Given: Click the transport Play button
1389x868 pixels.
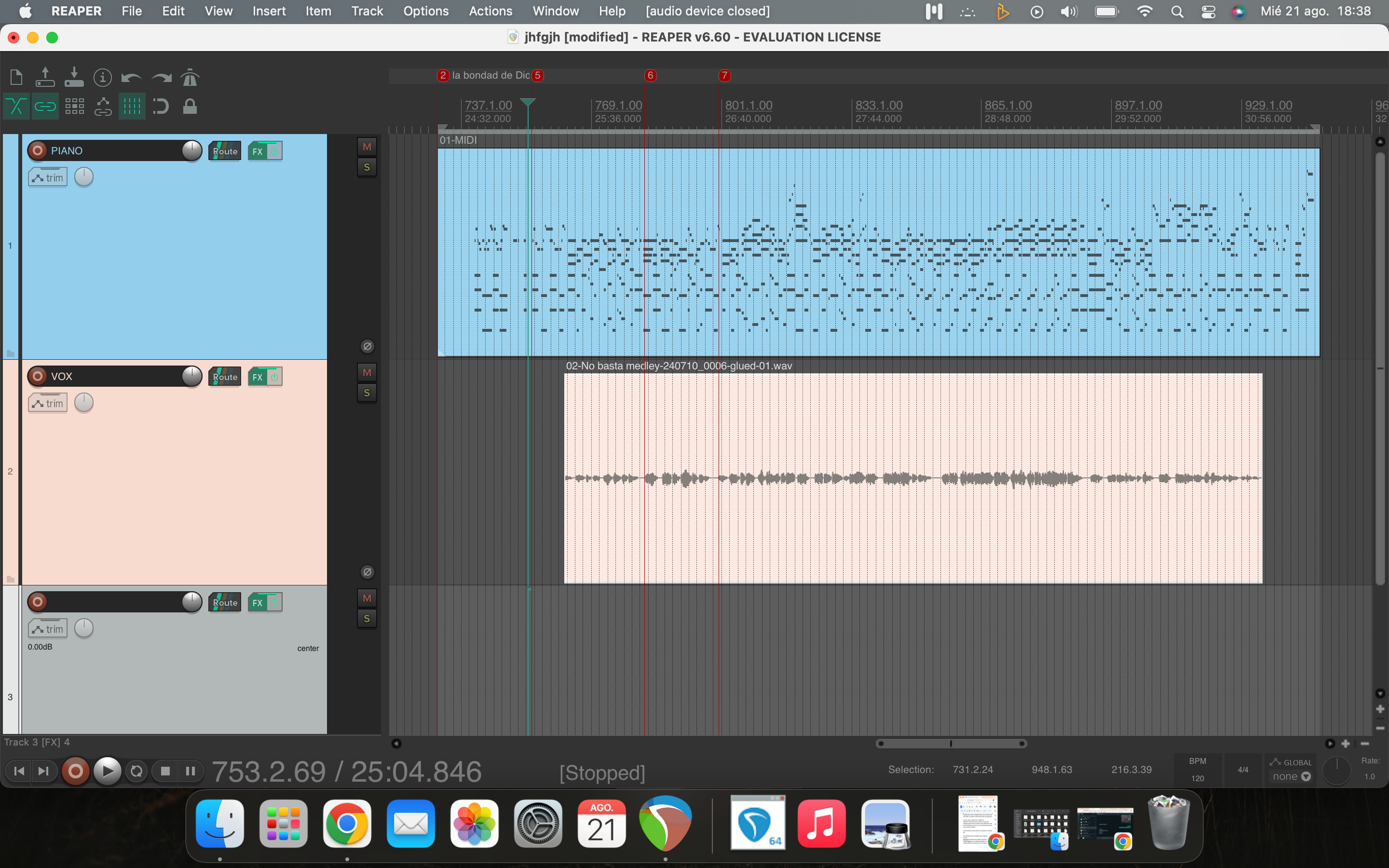Looking at the screenshot, I should coord(107,771).
